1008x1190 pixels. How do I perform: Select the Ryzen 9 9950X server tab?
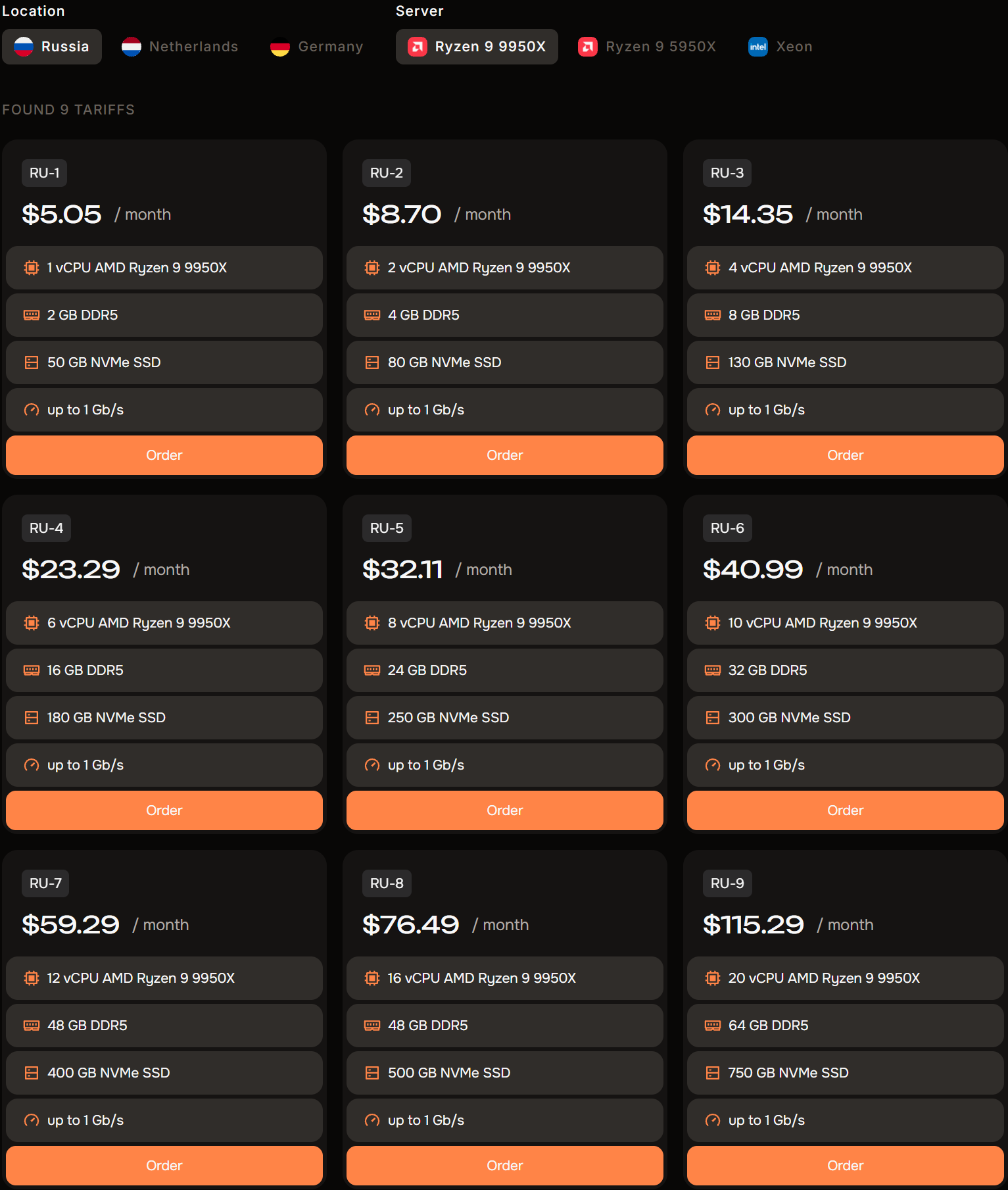[477, 47]
